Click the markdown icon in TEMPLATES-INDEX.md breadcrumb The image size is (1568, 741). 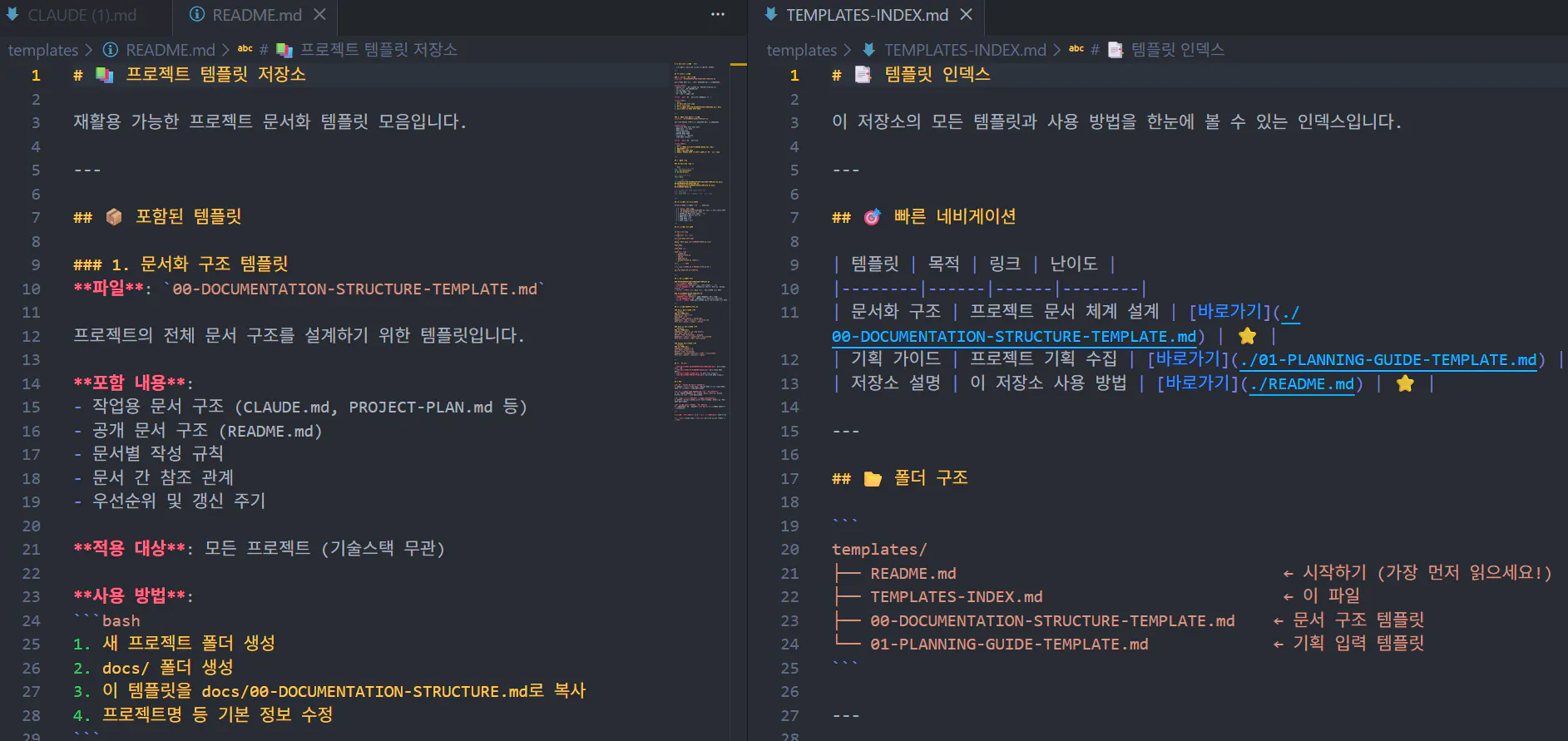(868, 50)
